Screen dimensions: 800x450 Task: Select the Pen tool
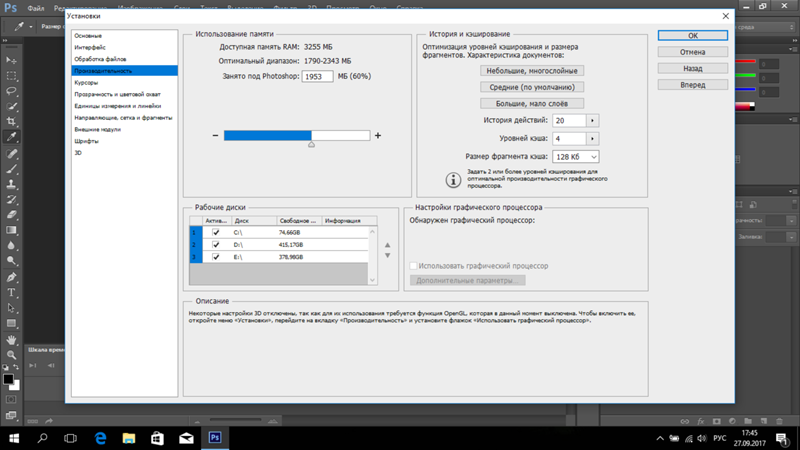[11, 278]
